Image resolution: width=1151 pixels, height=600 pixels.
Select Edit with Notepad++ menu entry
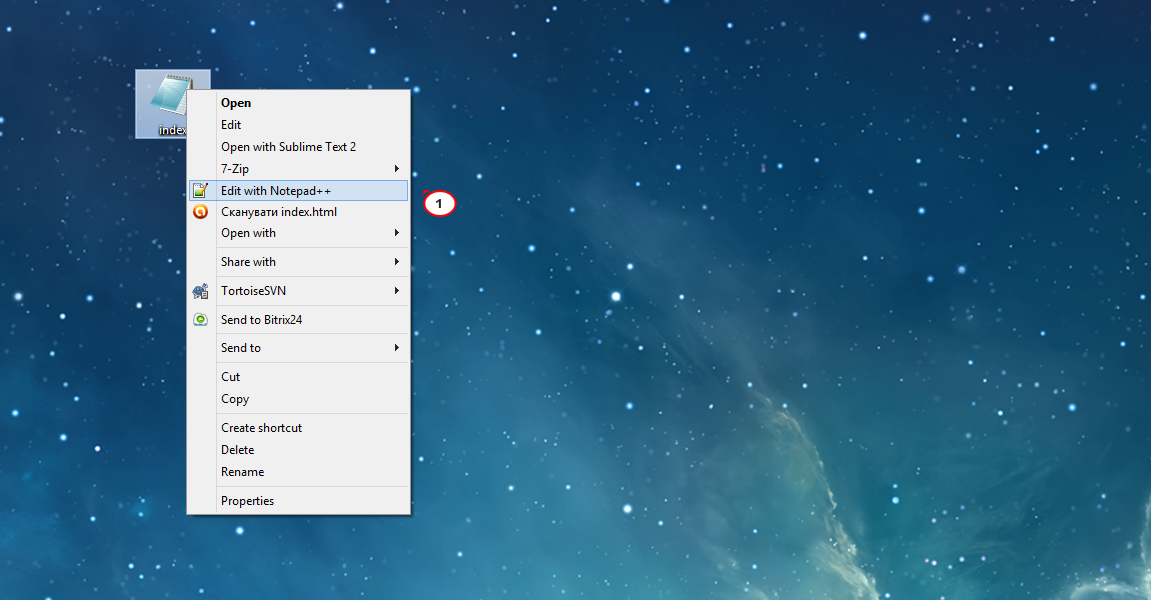[x=276, y=190]
